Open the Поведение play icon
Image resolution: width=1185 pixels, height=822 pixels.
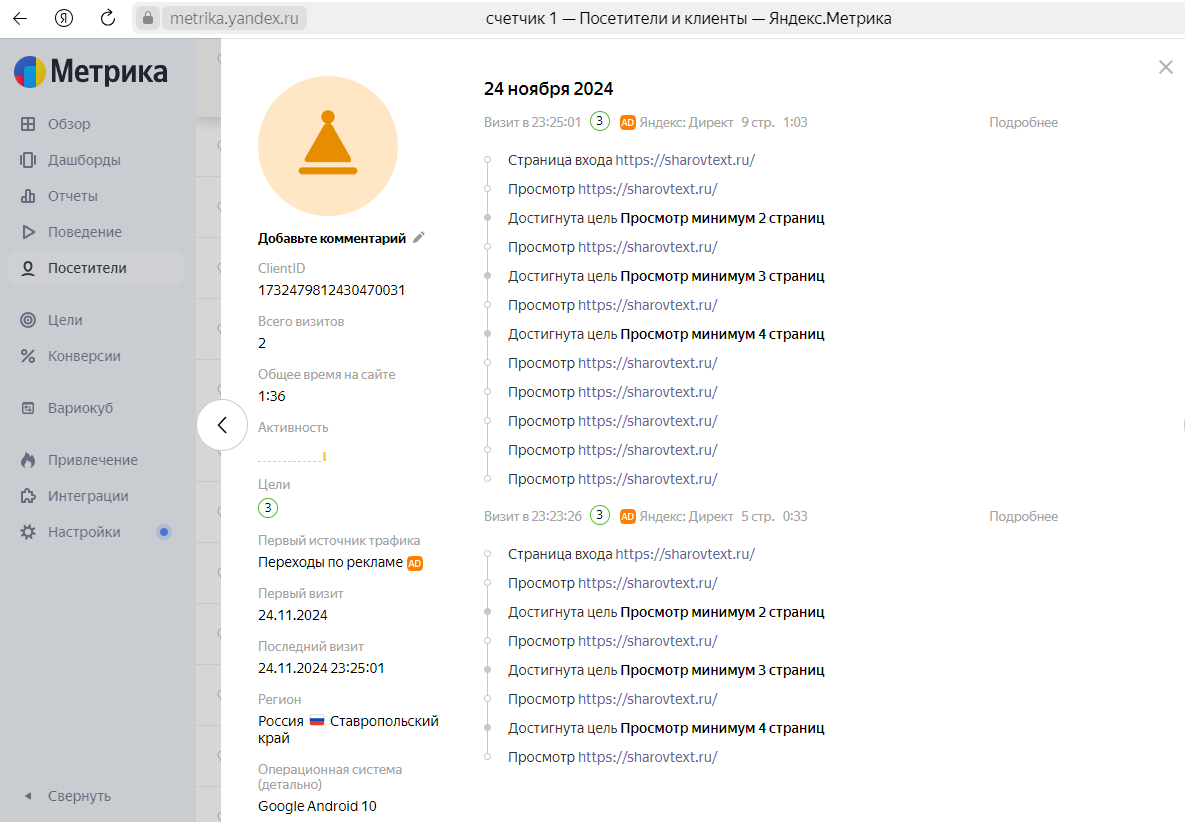pos(28,232)
